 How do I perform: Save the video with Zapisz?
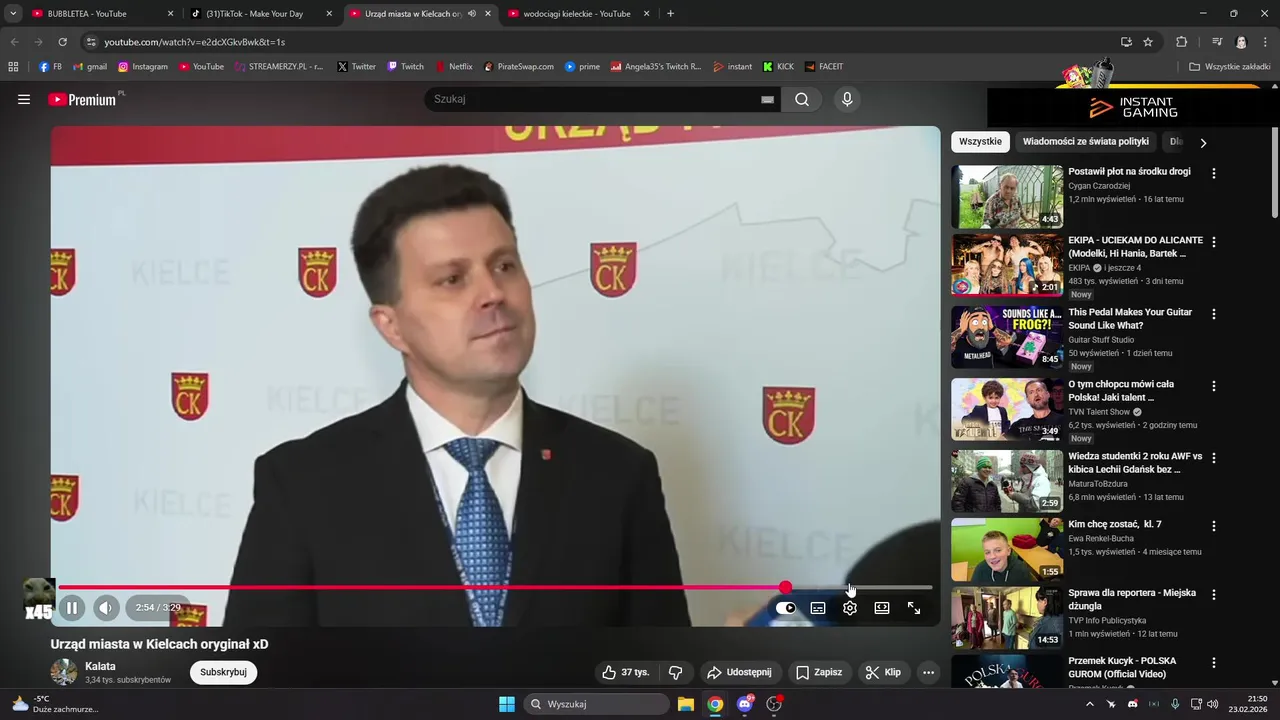pyautogui.click(x=819, y=672)
